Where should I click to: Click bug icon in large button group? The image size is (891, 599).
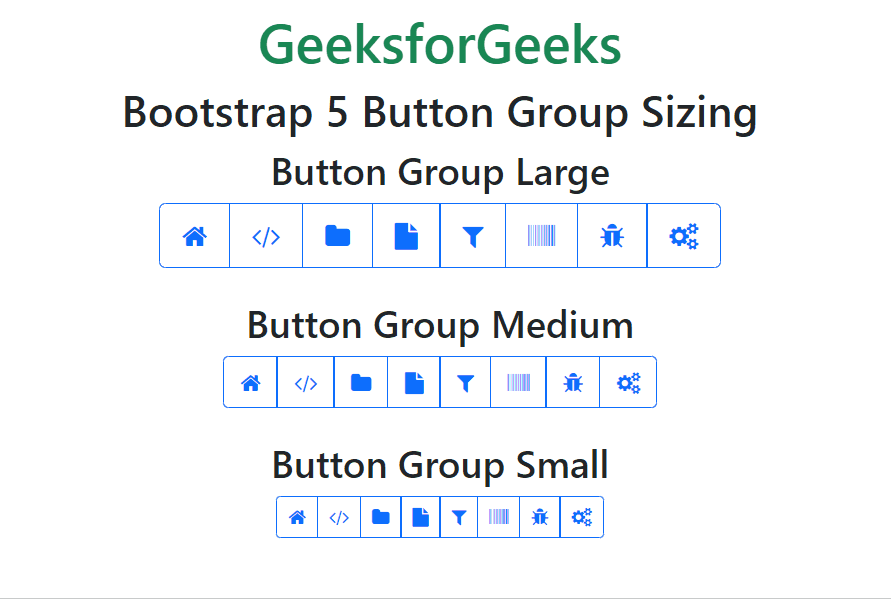(612, 237)
